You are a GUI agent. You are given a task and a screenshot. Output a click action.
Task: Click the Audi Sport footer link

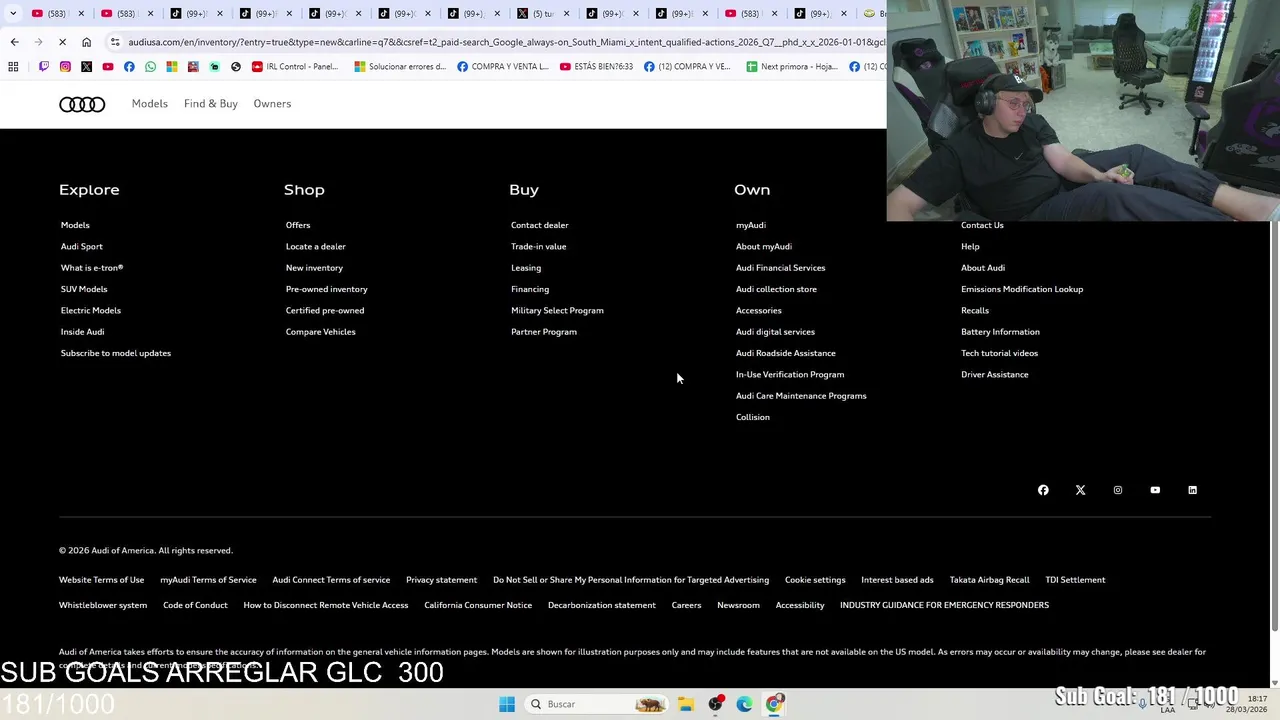(82, 246)
